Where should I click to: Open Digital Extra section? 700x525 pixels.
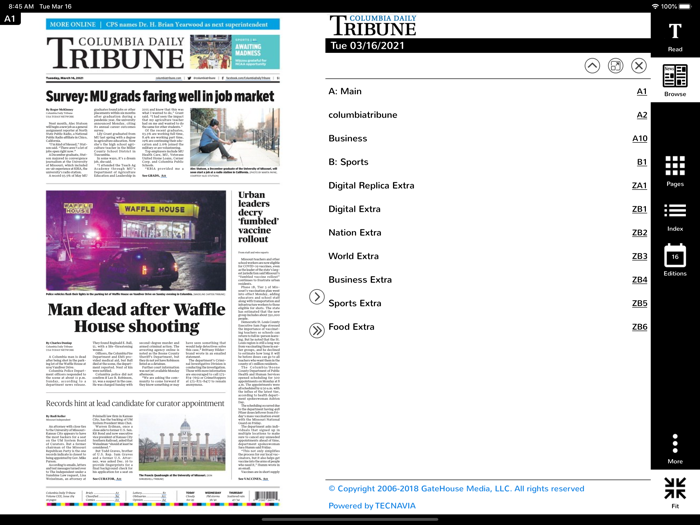coord(354,209)
